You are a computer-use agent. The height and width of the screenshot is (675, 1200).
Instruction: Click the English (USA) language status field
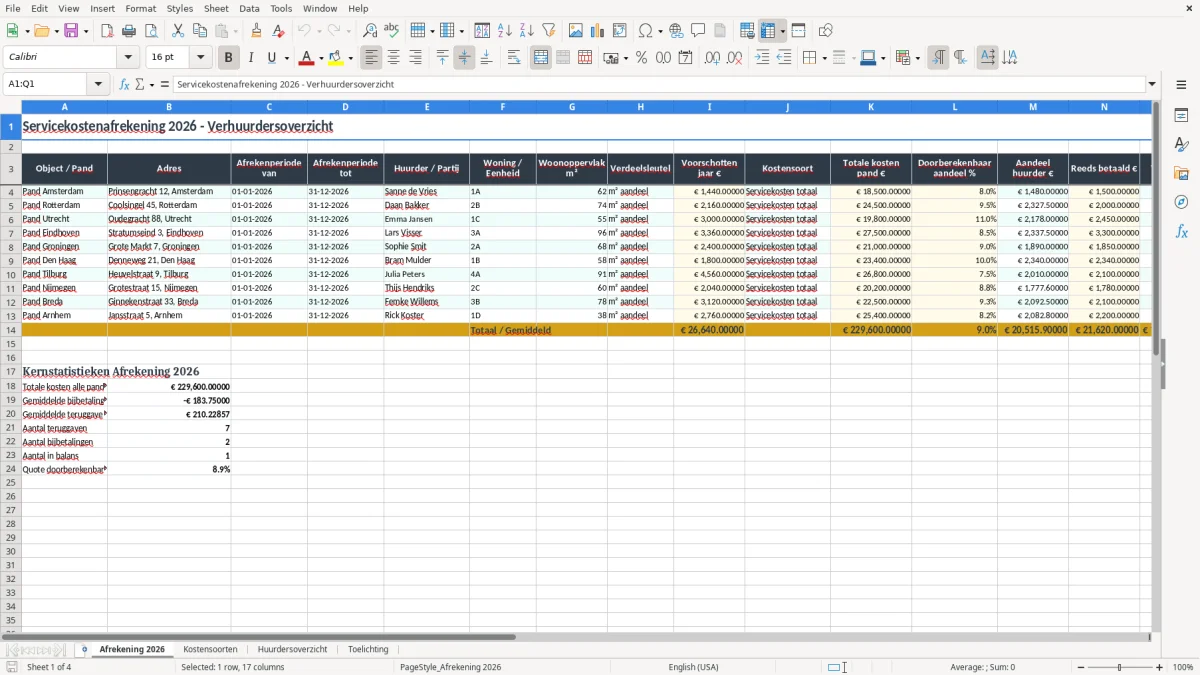(x=693, y=667)
